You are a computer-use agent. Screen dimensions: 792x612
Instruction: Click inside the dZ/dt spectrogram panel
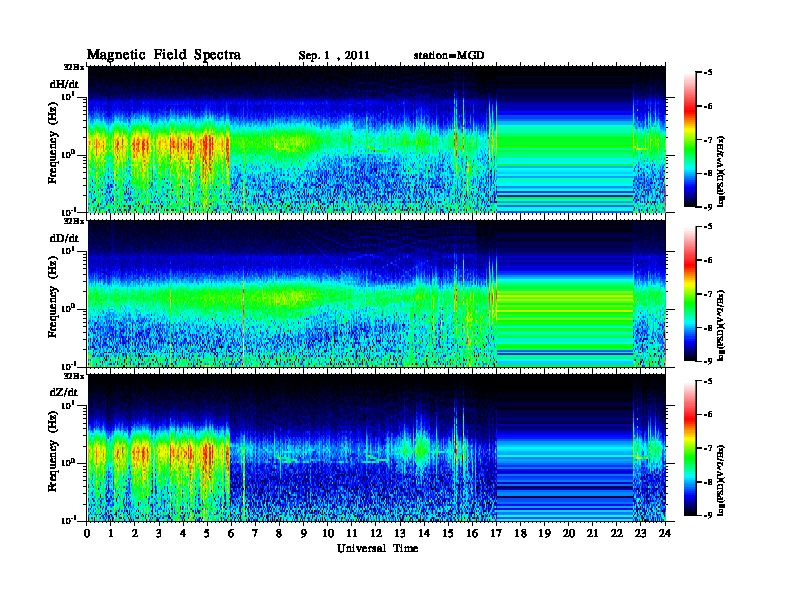[376, 448]
